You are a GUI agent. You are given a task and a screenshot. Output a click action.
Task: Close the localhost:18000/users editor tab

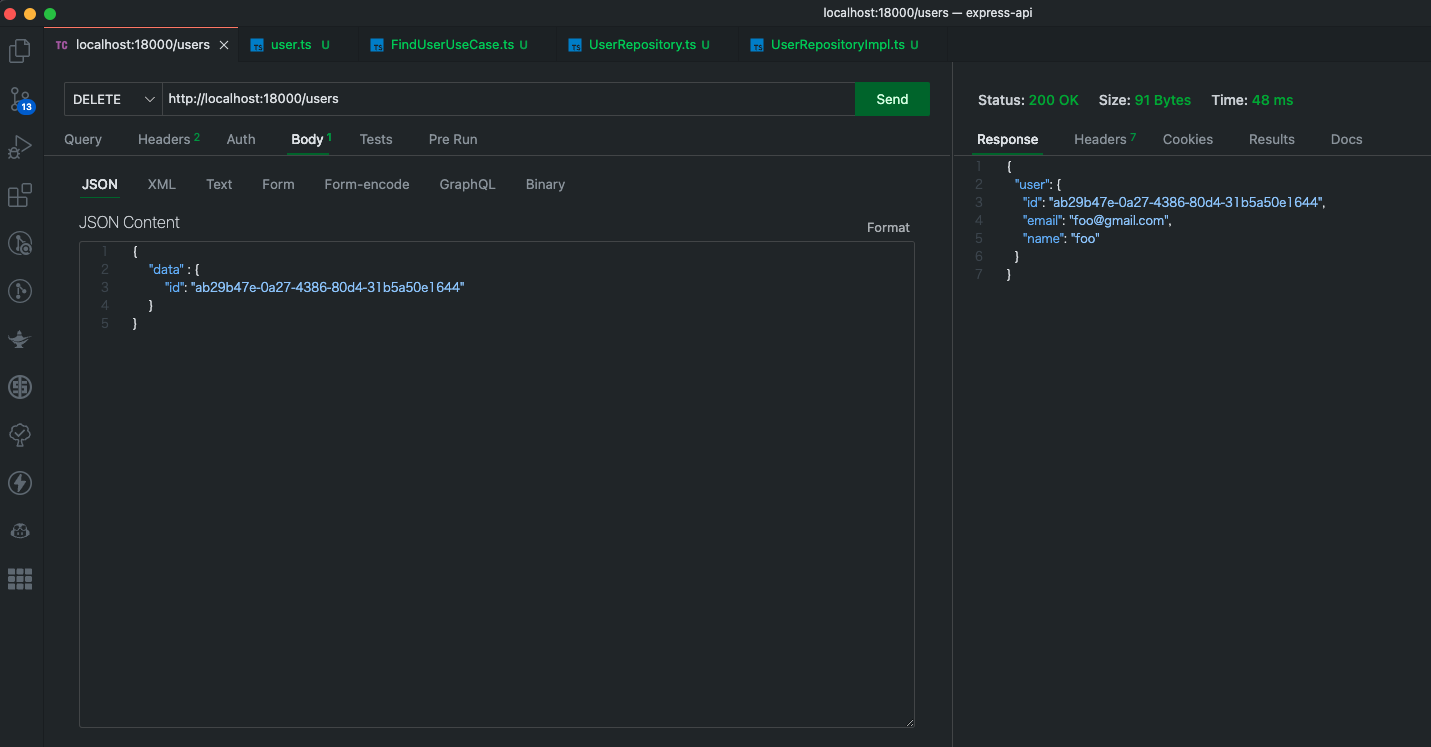224,45
